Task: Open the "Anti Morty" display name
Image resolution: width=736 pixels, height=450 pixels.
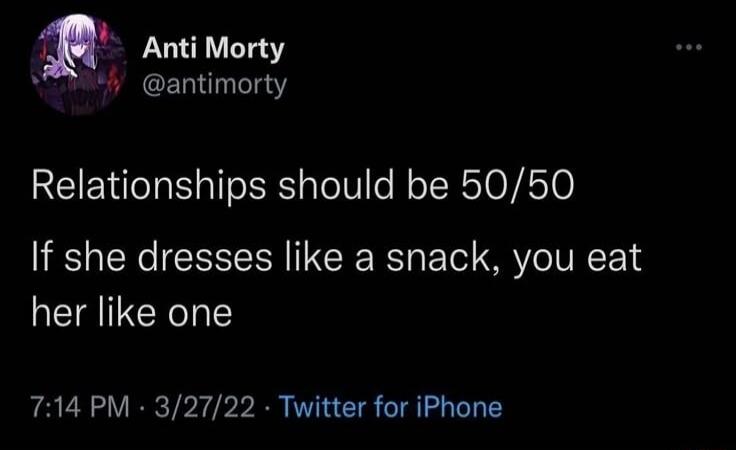Action: click(x=213, y=48)
